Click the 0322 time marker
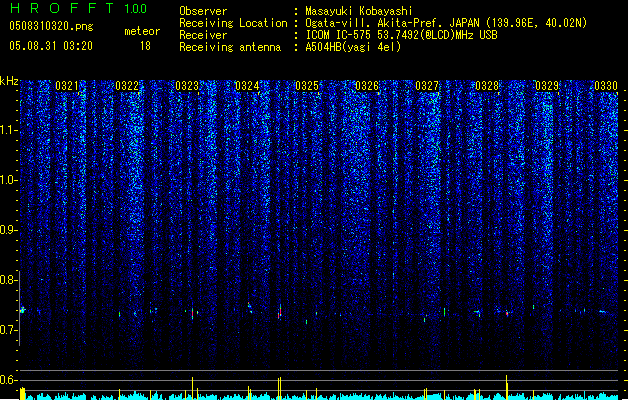Screen dimensions: 629x400 click(127, 86)
